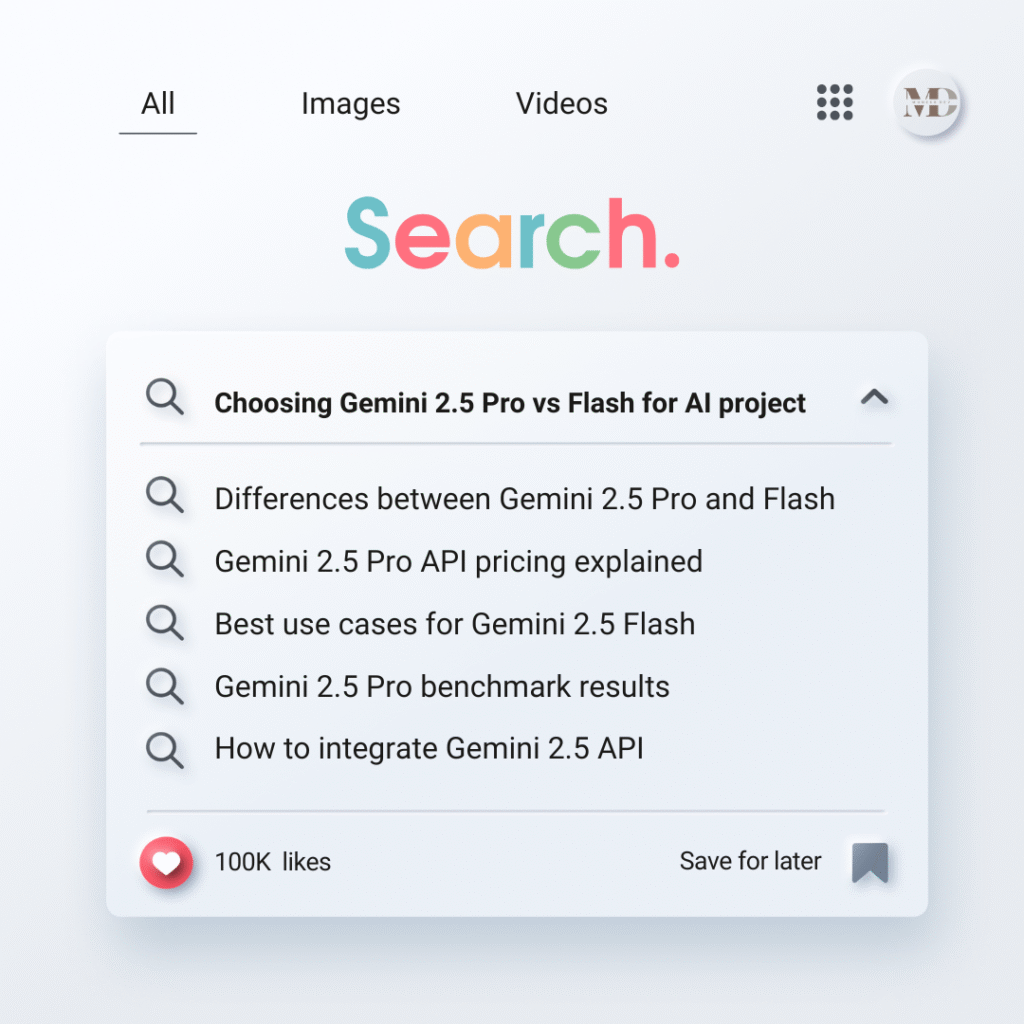The image size is (1024, 1024).
Task: Click the search icon beside main query
Action: (165, 398)
